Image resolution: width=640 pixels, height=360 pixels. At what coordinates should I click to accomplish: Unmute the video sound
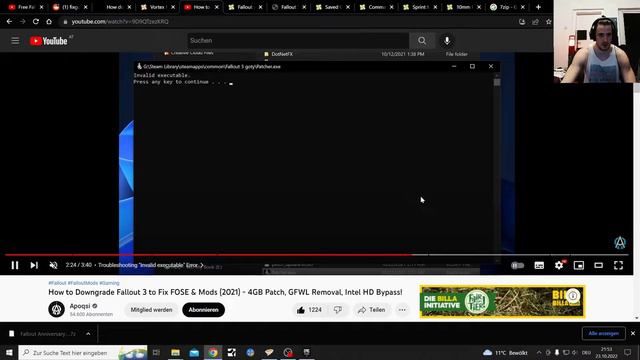53,265
